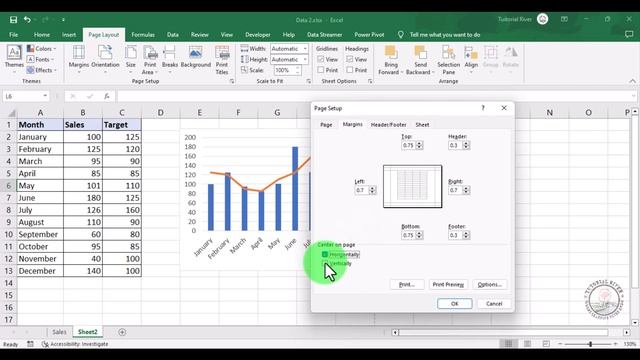The height and width of the screenshot is (360, 640).
Task: Open theme Colors menu
Action: pos(42,49)
